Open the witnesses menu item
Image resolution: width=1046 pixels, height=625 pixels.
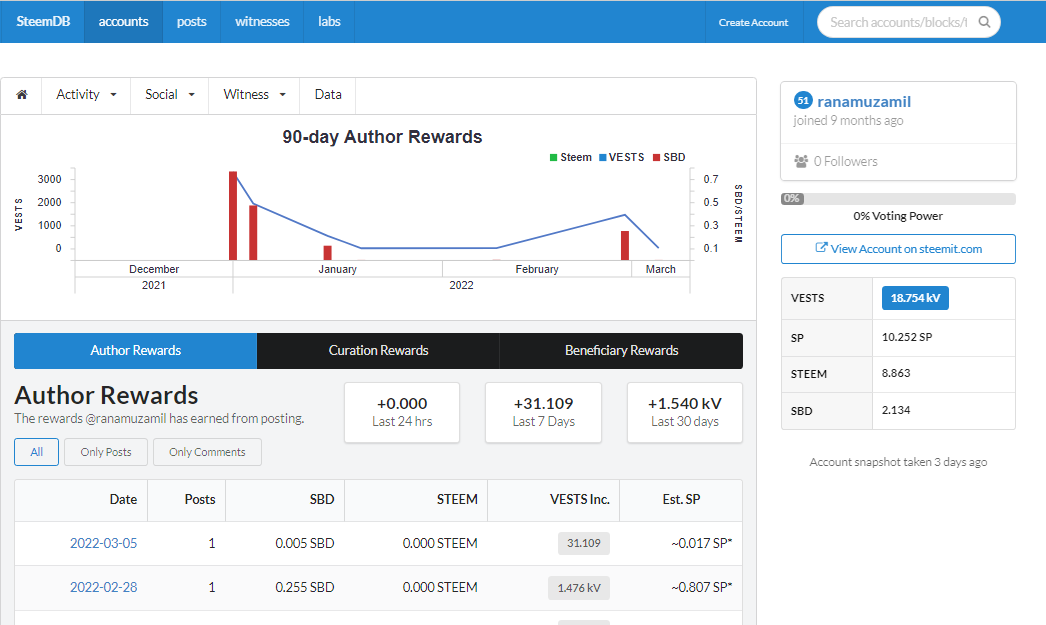[262, 21]
